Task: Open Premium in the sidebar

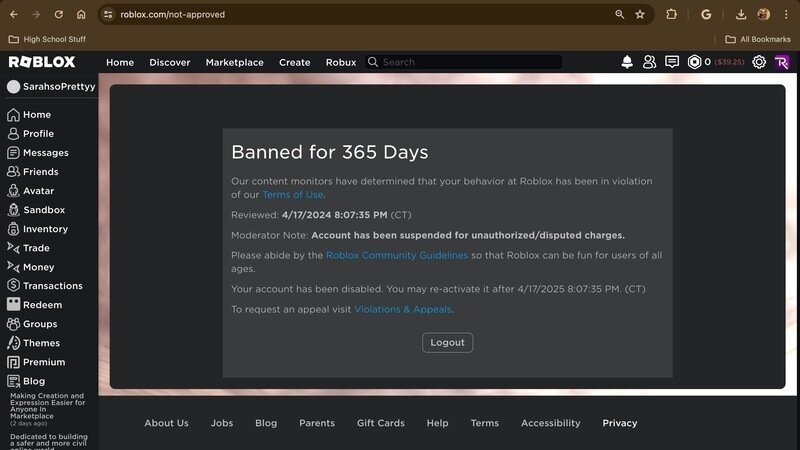Action: tap(36, 362)
